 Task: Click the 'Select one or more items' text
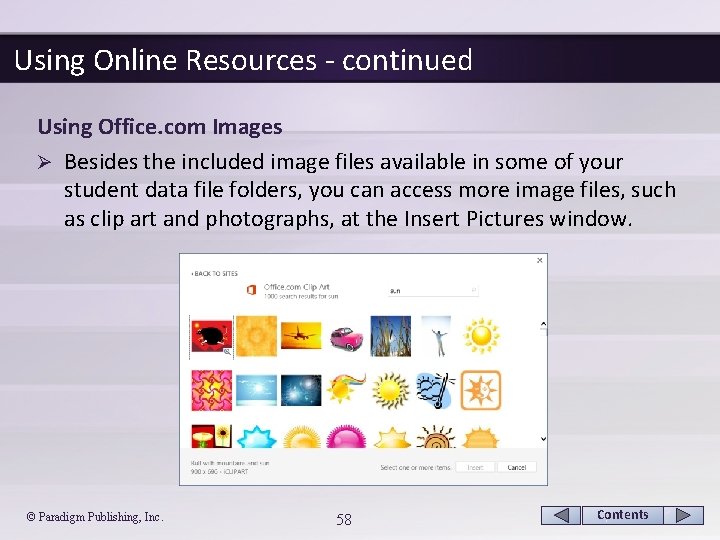[x=416, y=467]
